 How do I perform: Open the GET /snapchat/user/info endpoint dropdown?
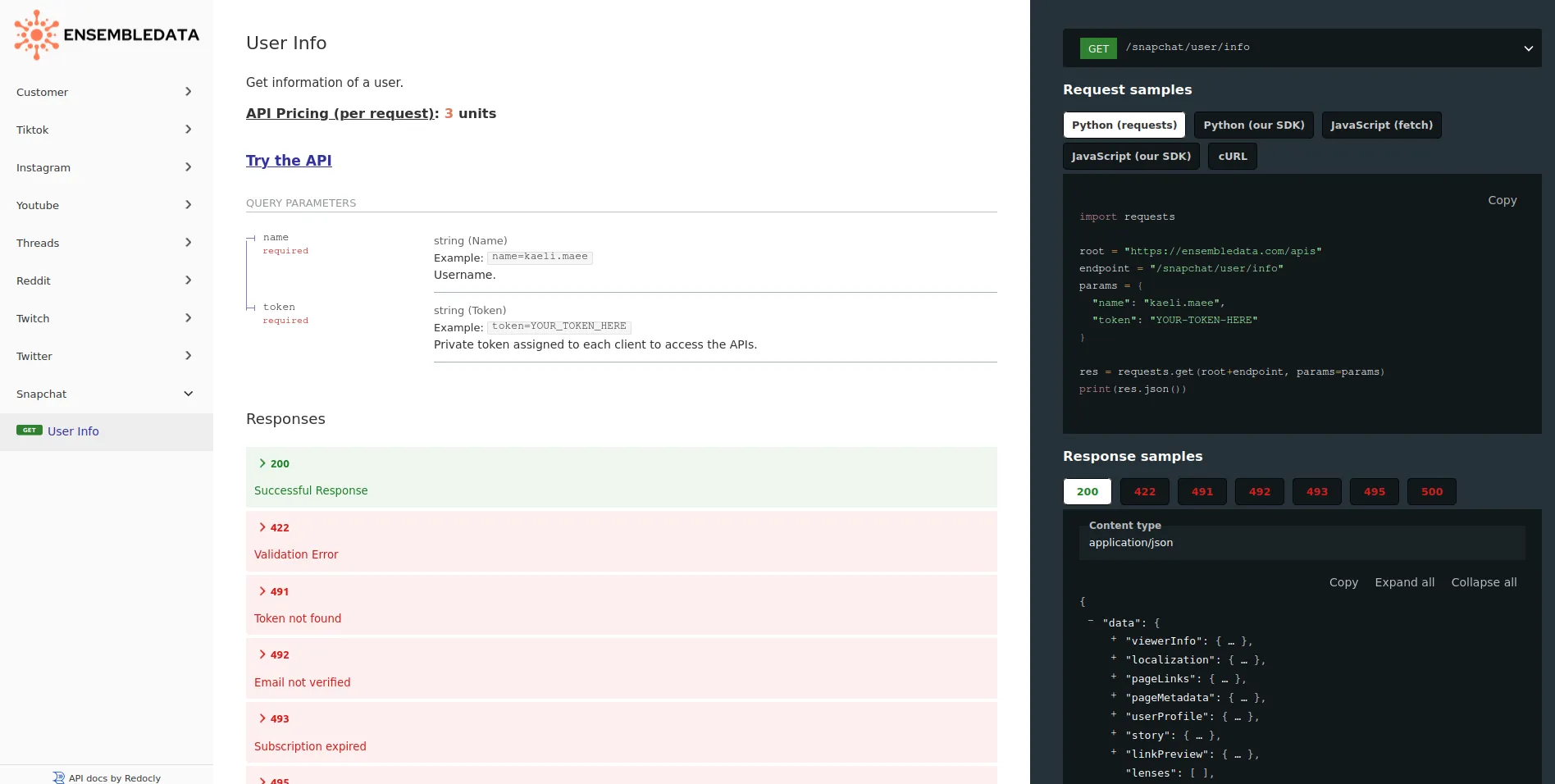(x=1302, y=48)
